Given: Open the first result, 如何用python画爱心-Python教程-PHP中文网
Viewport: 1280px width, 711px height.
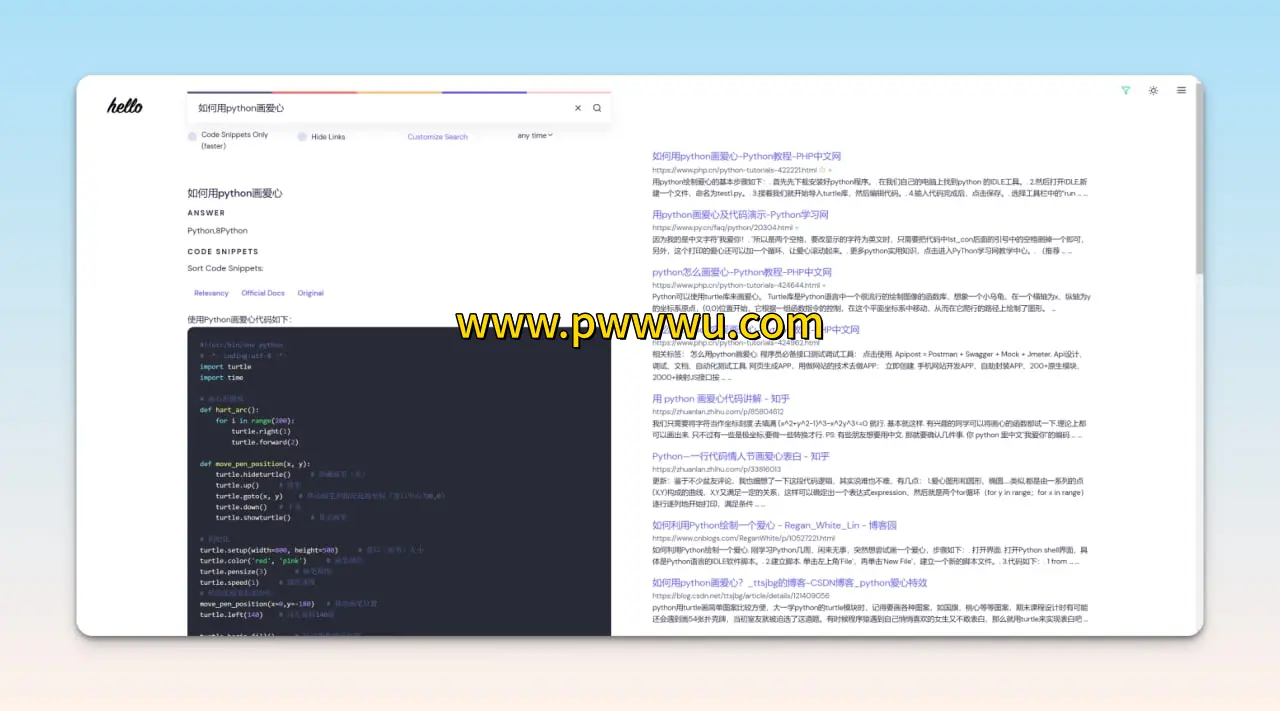Looking at the screenshot, I should [746, 156].
